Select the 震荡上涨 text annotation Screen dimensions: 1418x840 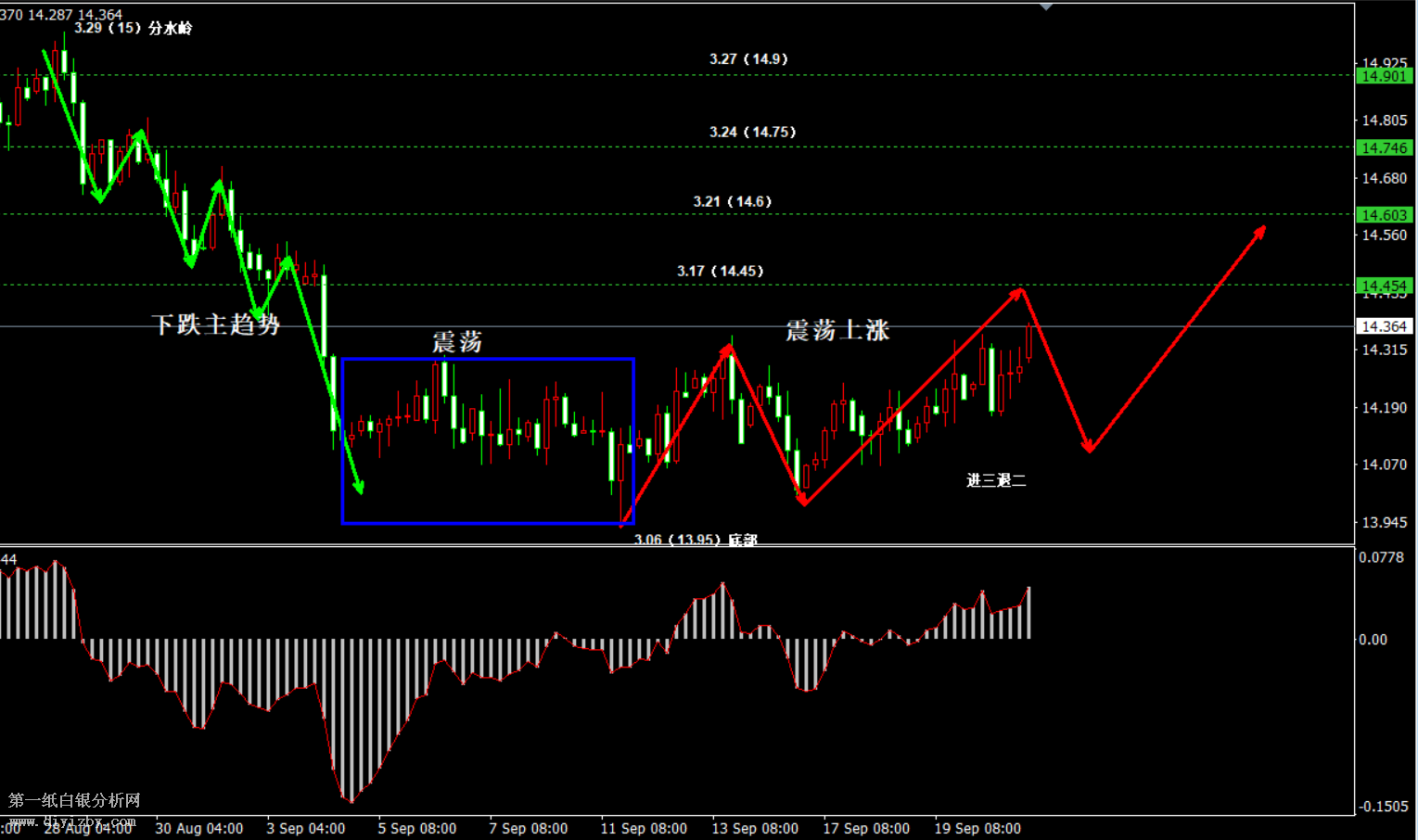[x=837, y=330]
